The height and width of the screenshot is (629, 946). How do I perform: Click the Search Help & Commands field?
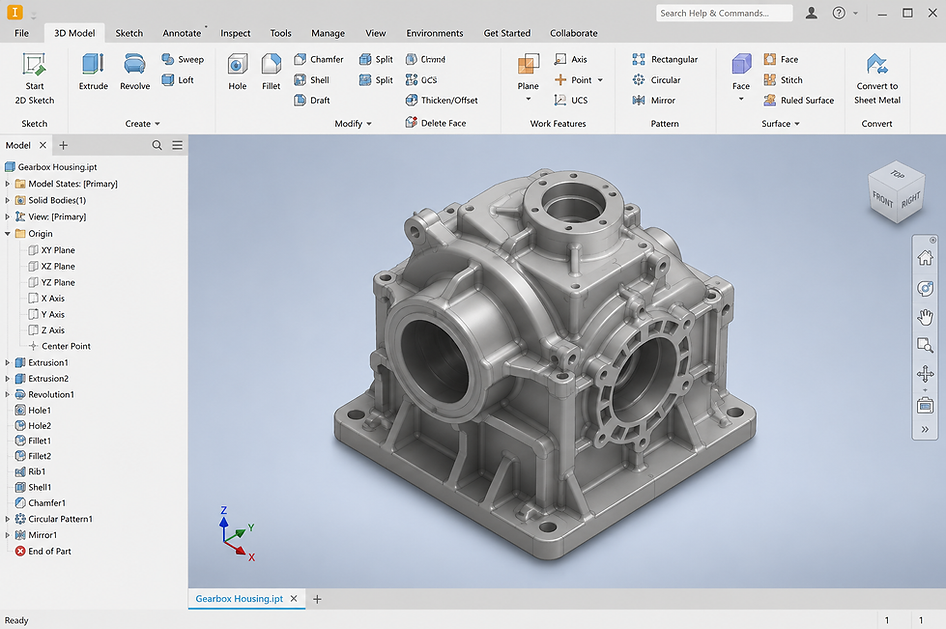pos(724,13)
